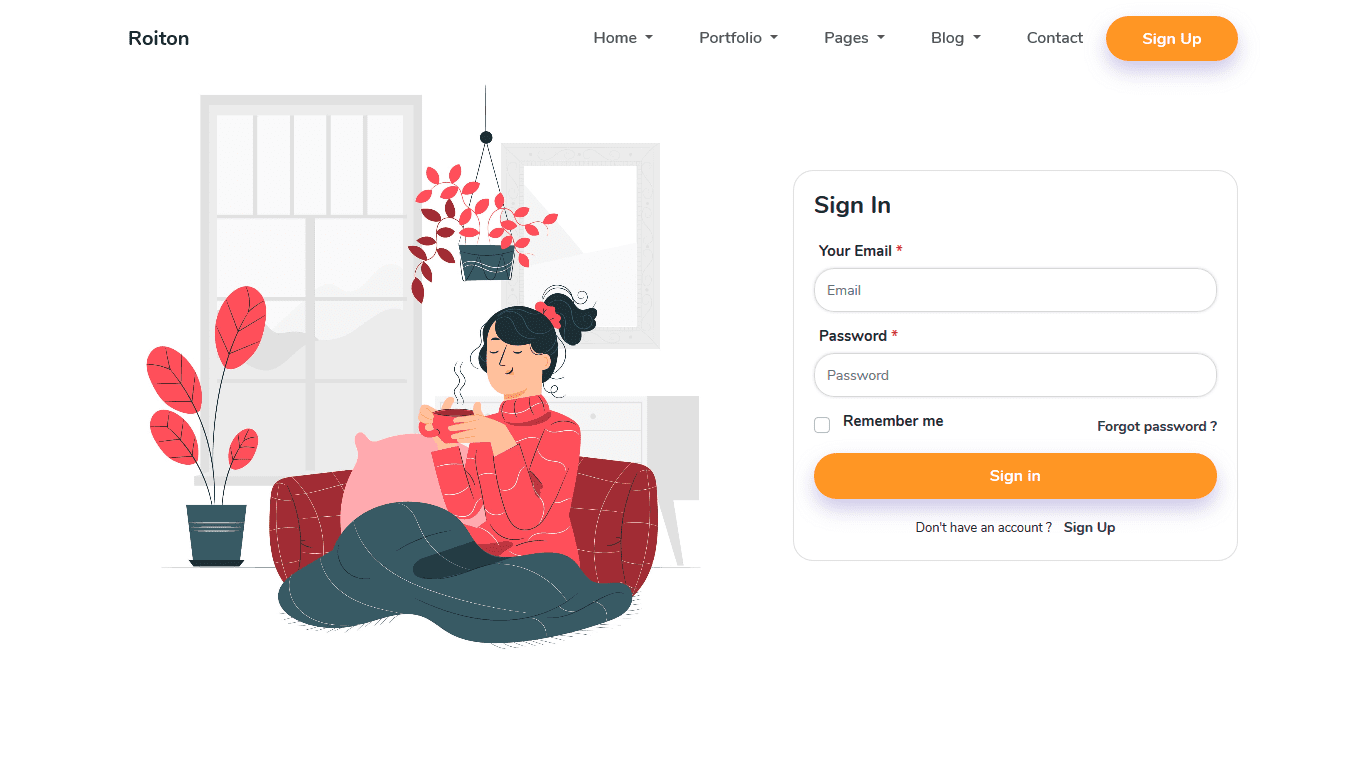Click the Sign In heading text
The width and height of the screenshot is (1366, 767).
(x=852, y=205)
